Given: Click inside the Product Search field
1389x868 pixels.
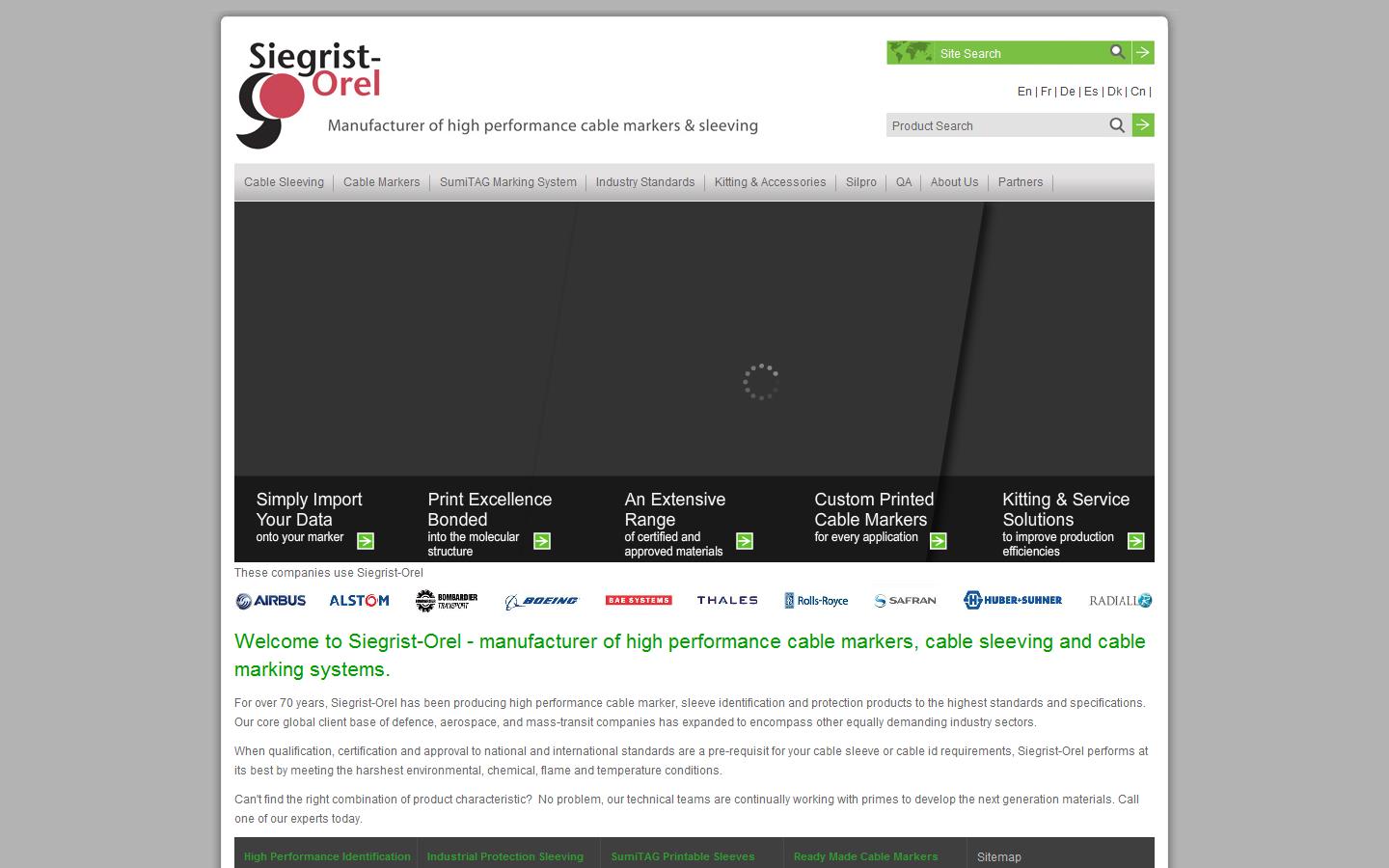Looking at the screenshot, I should [994, 125].
